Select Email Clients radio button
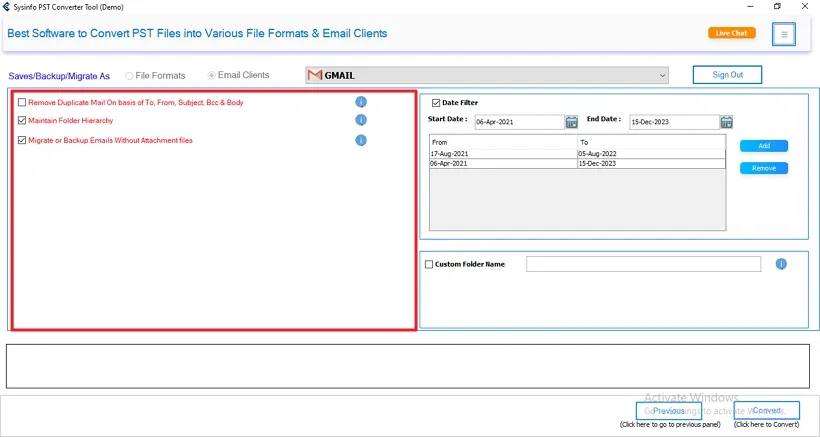Viewport: 820px width, 437px height. pos(211,75)
